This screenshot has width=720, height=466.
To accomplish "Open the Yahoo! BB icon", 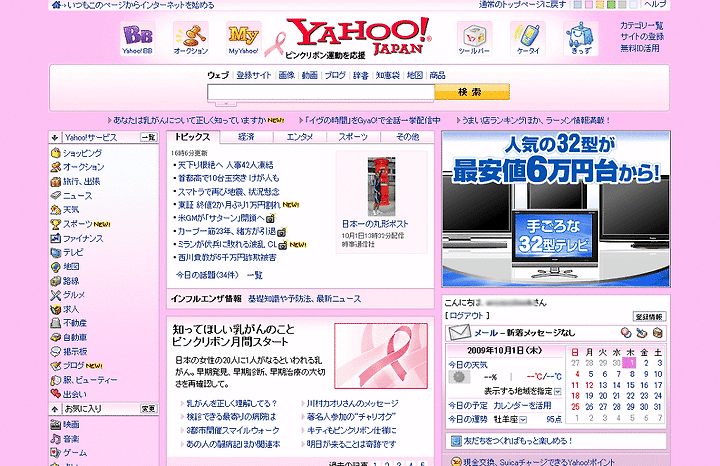I will 137,39.
